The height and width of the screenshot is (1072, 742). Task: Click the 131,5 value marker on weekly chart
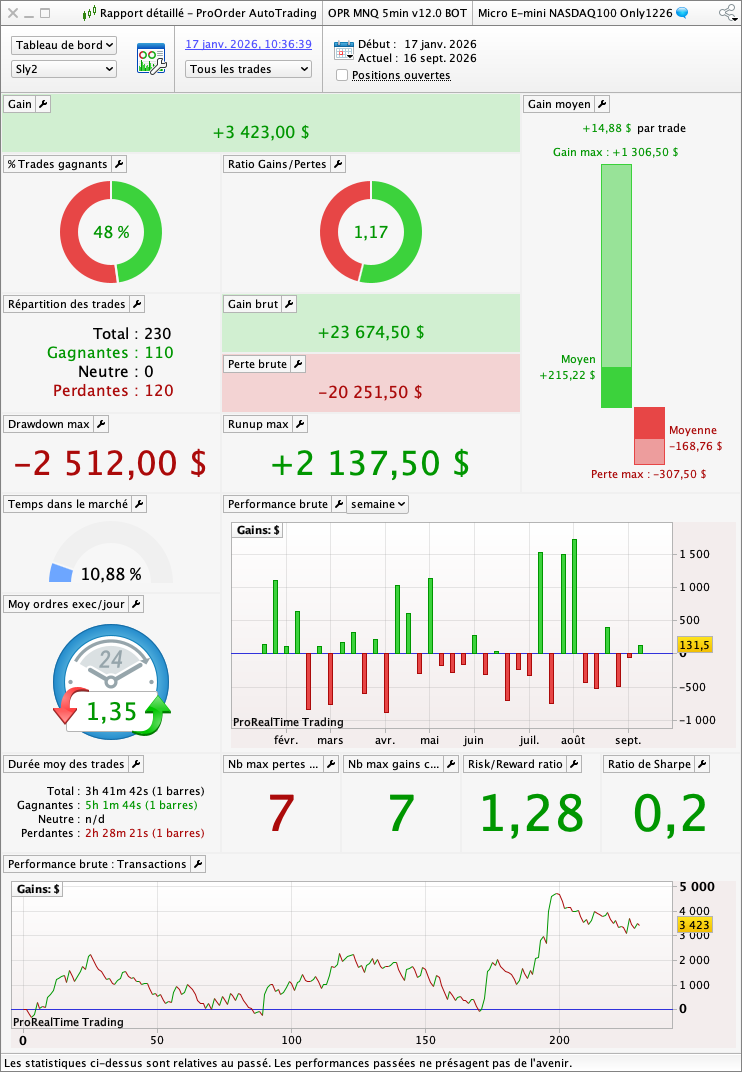(695, 645)
